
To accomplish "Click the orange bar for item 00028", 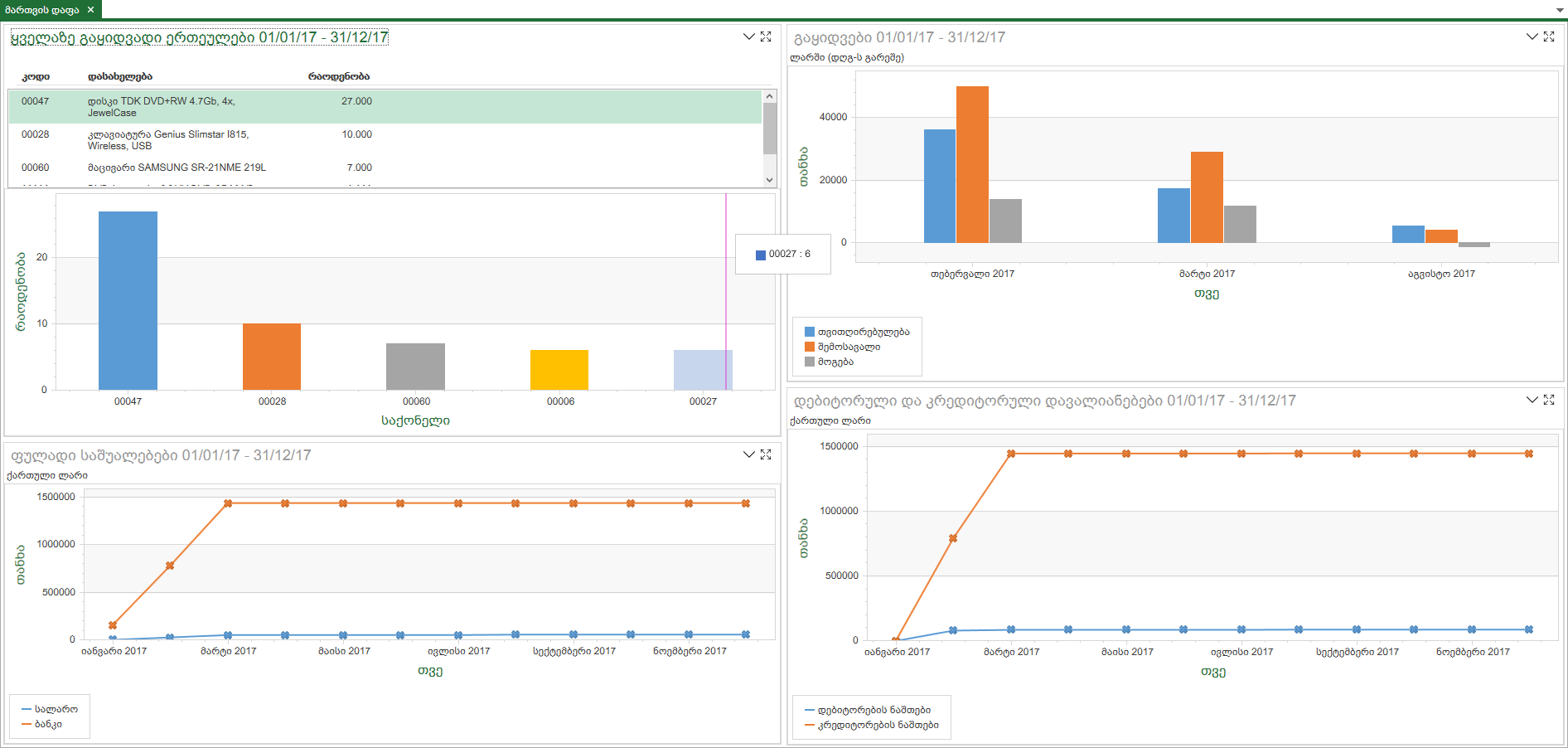I will click(x=272, y=357).
